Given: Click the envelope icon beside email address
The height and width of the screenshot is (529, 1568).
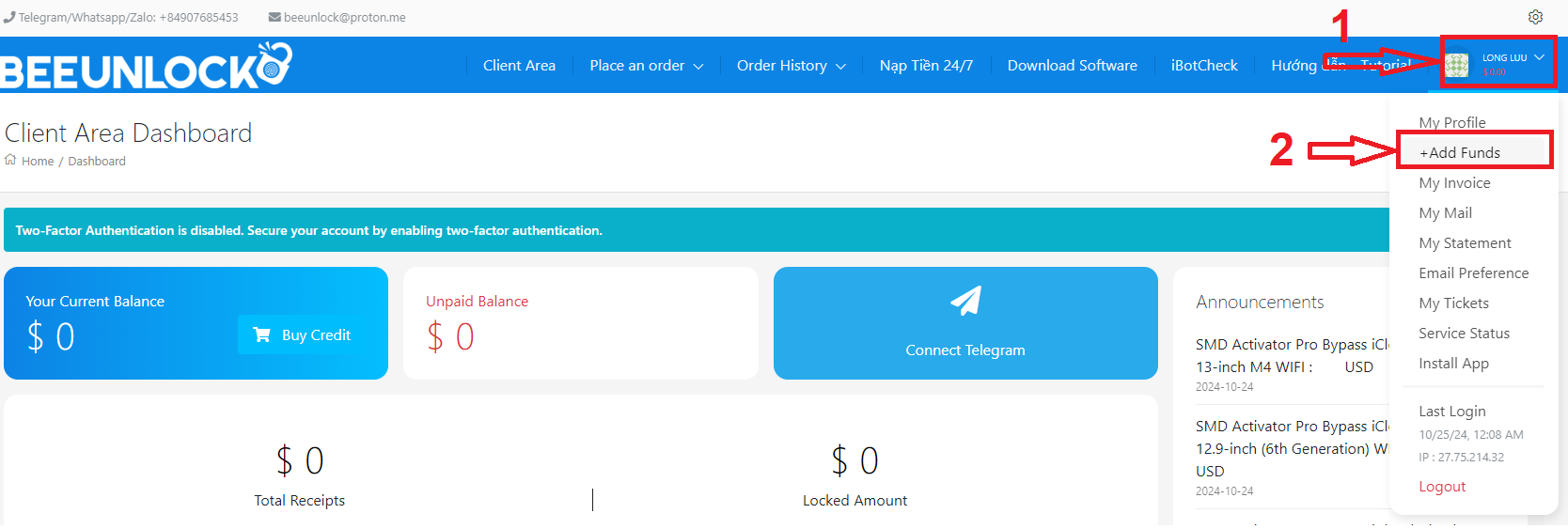Looking at the screenshot, I should tap(274, 17).
